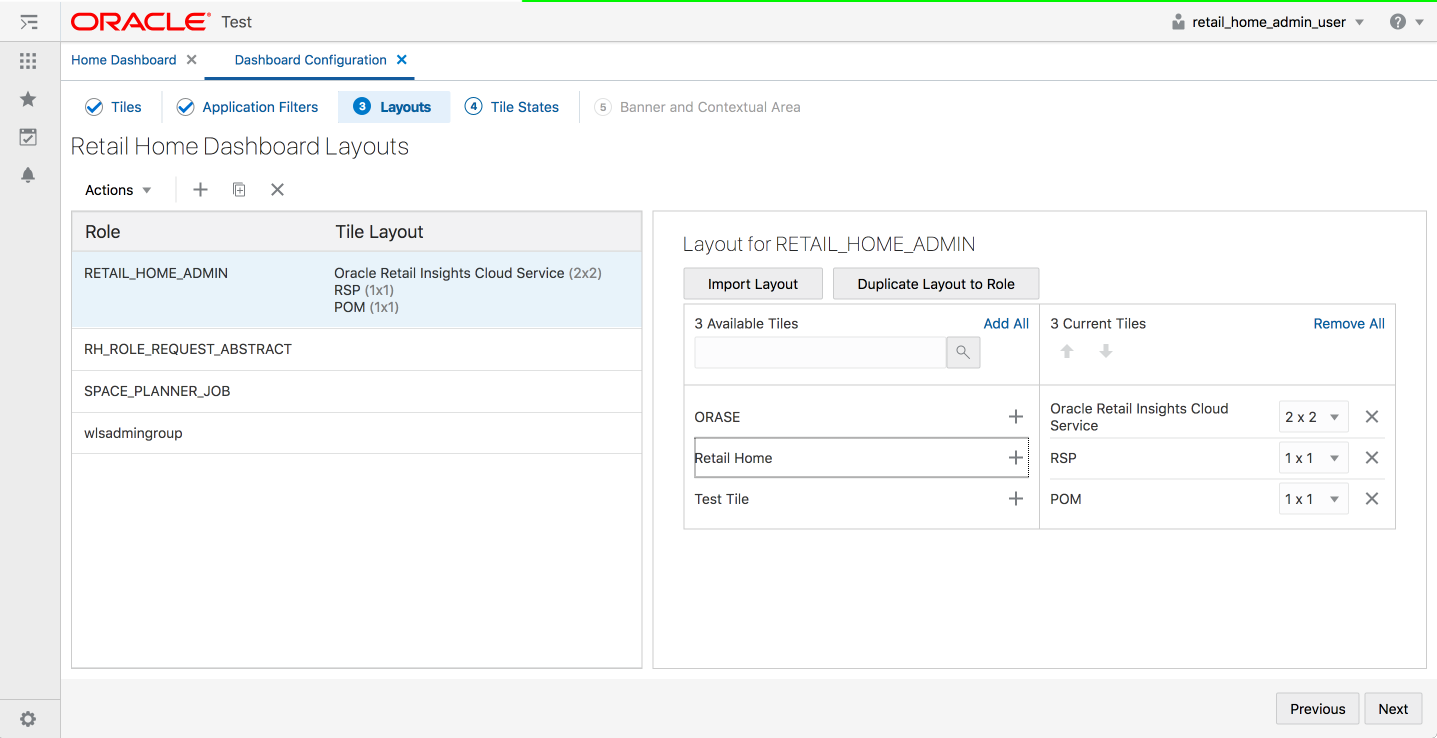
Task: Go to the Tiles step
Action: (x=113, y=107)
